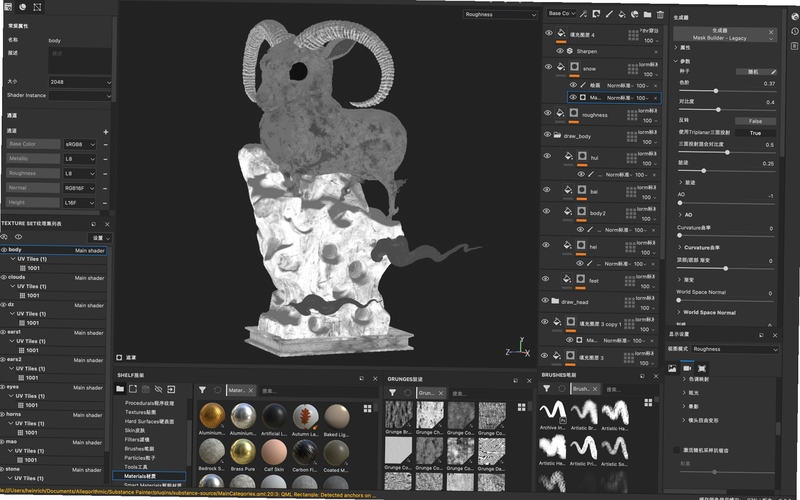Image resolution: width=800 pixels, height=500 pixels.
Task: Click the Shelf import resources icon
Action: click(x=171, y=389)
